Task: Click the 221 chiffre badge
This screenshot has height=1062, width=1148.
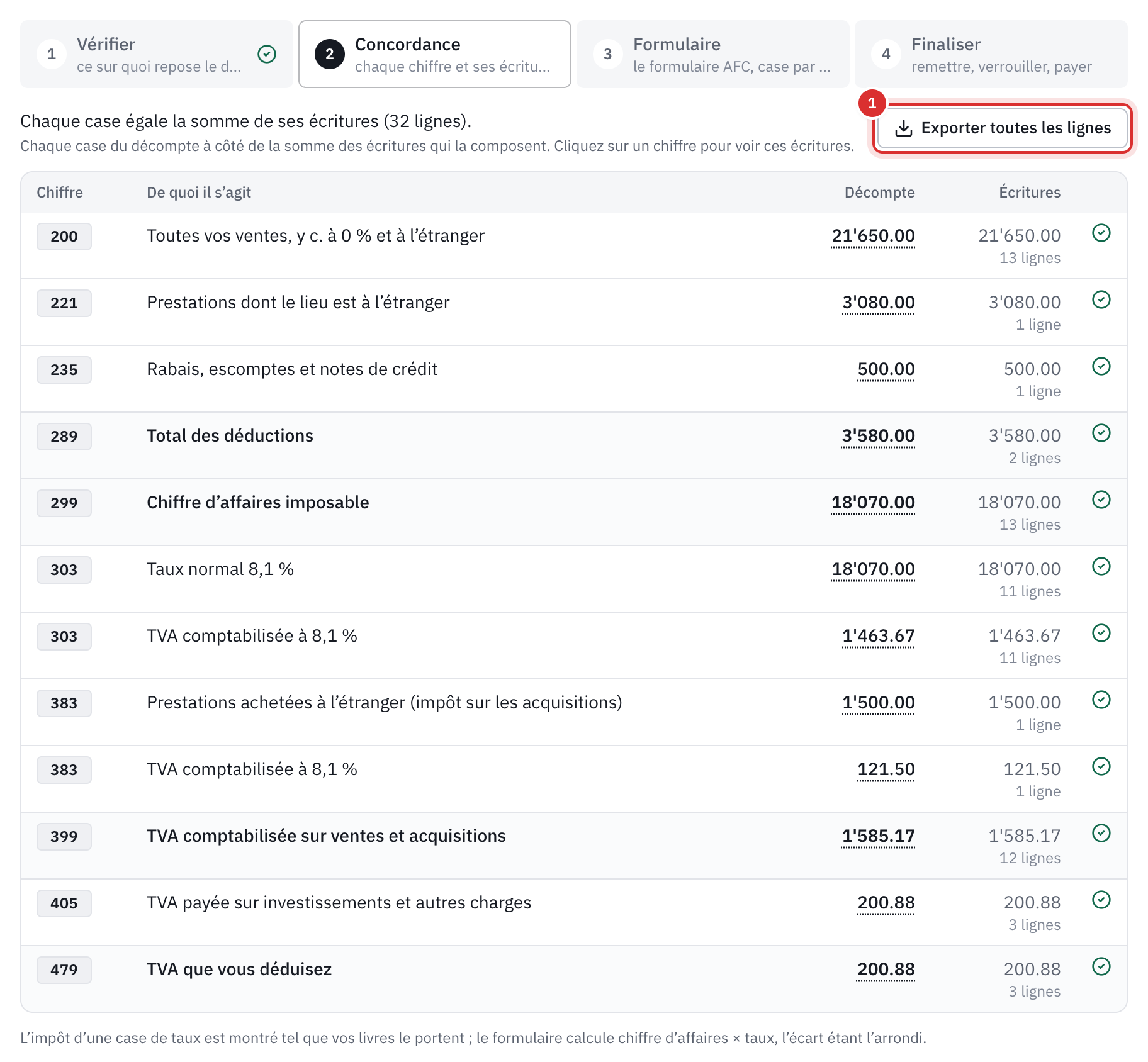Action: click(64, 303)
